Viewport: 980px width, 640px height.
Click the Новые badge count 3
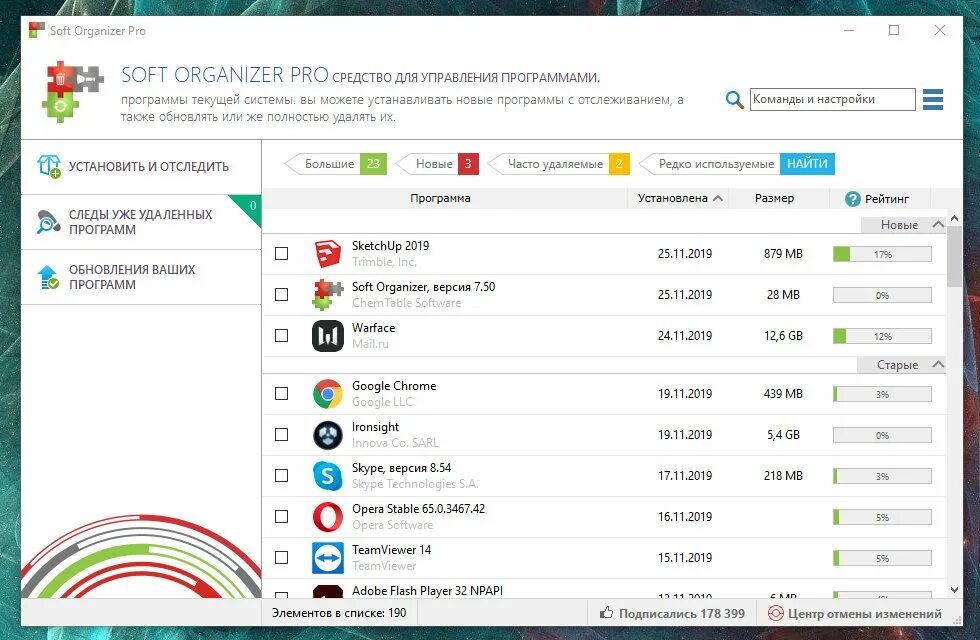tap(468, 164)
